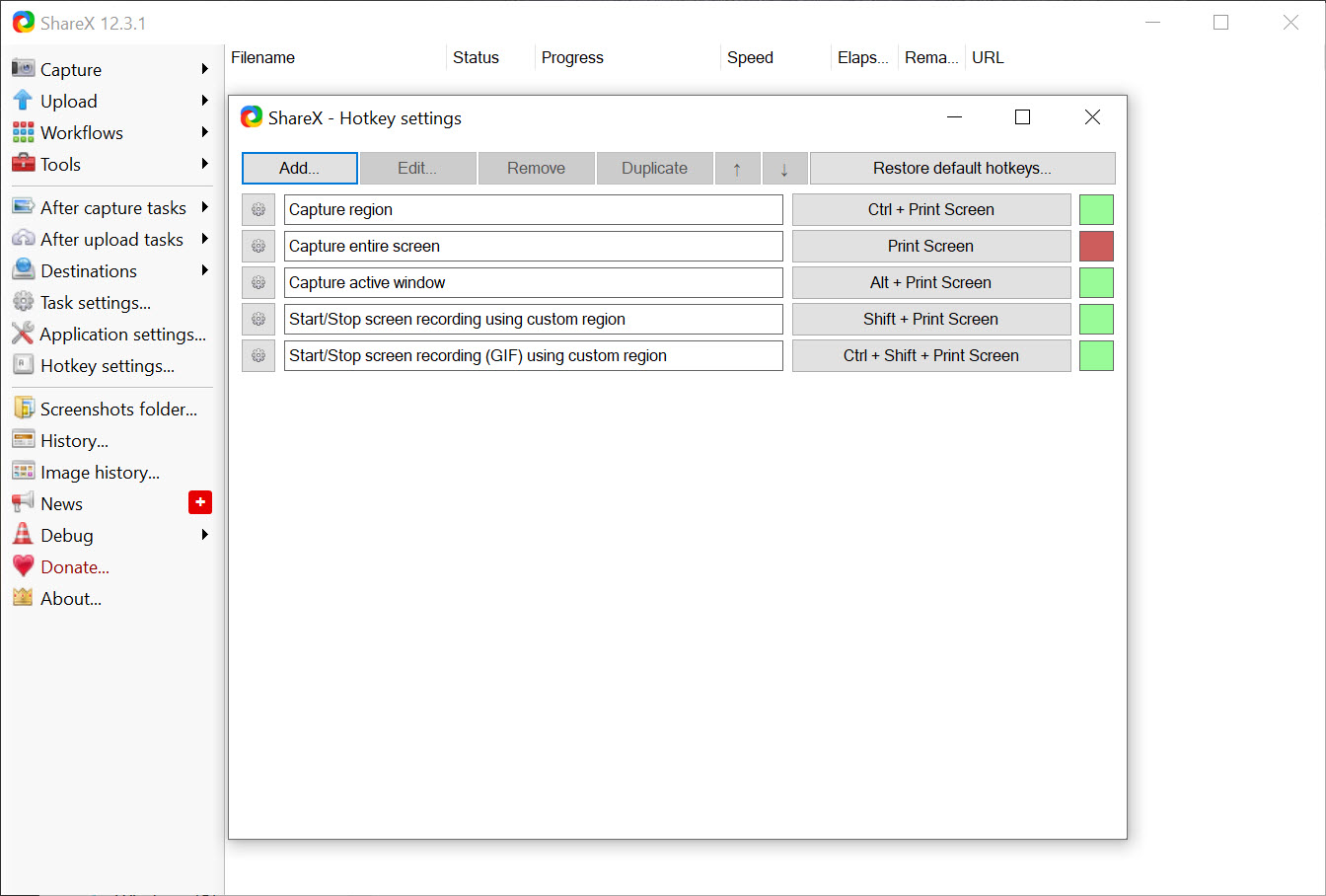Open task settings gear for Capture active window
Screen dimensions: 1326x896
(258, 282)
